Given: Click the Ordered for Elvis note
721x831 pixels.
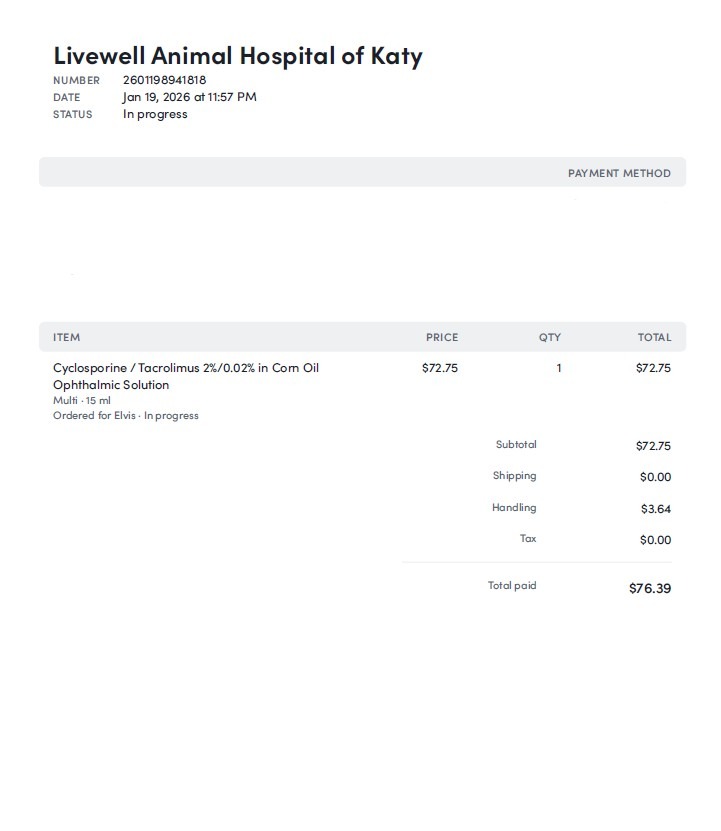Looking at the screenshot, I should point(125,415).
